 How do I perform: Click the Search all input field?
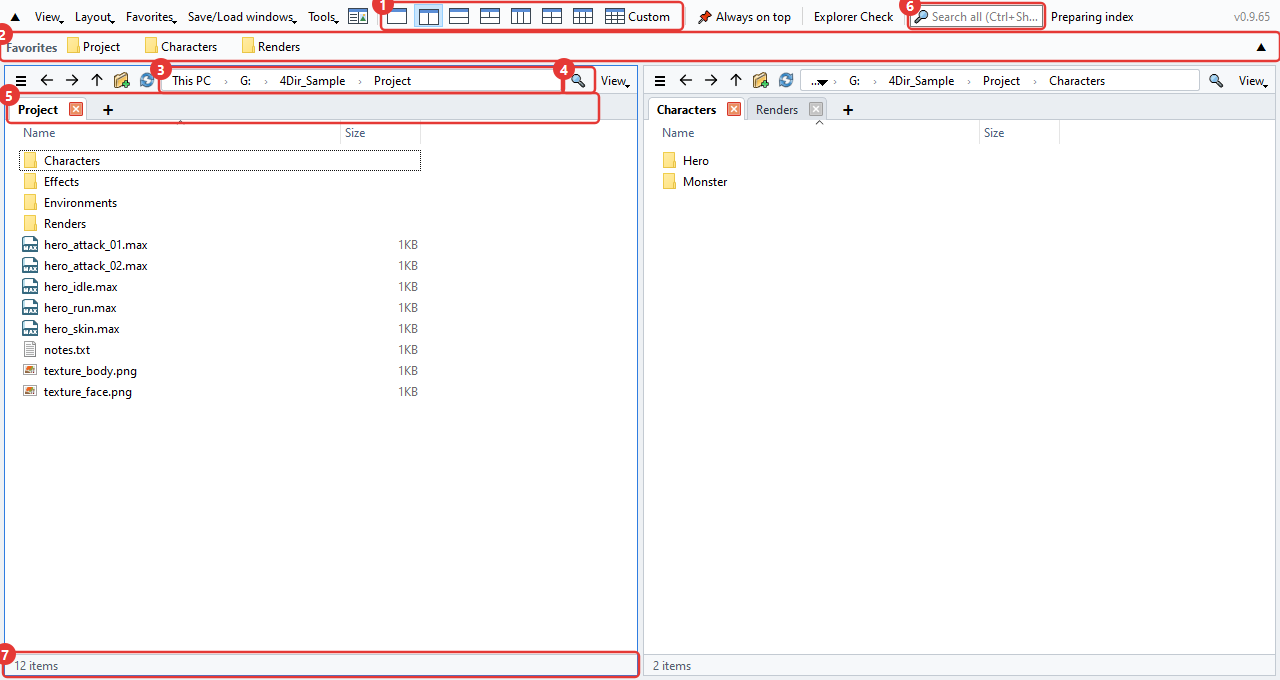coord(977,17)
